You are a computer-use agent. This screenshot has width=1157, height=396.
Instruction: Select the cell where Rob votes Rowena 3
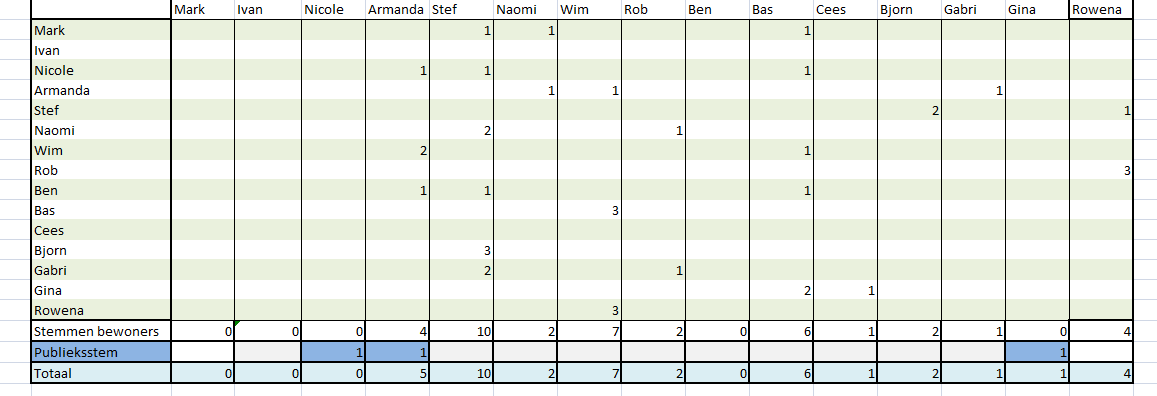[x=1101, y=170]
